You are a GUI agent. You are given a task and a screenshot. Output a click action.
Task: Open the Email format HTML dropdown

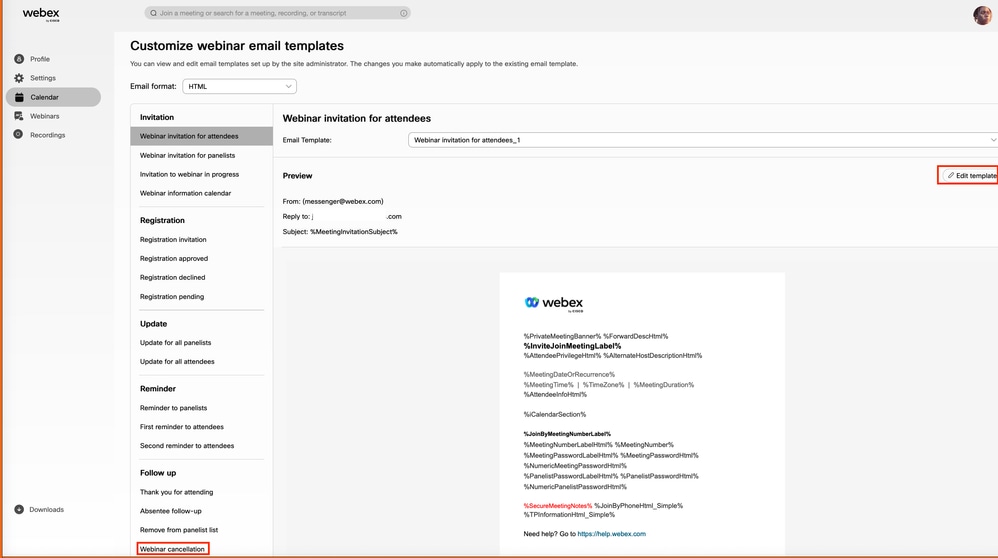[239, 86]
